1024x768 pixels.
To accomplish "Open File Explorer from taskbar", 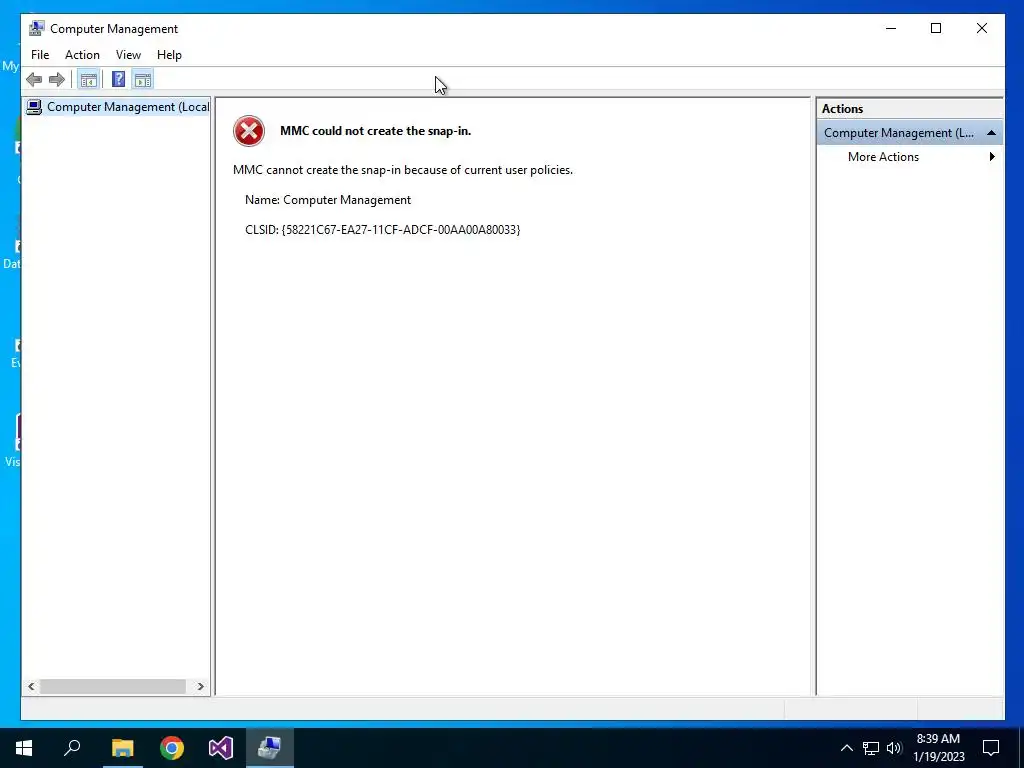I will [122, 748].
